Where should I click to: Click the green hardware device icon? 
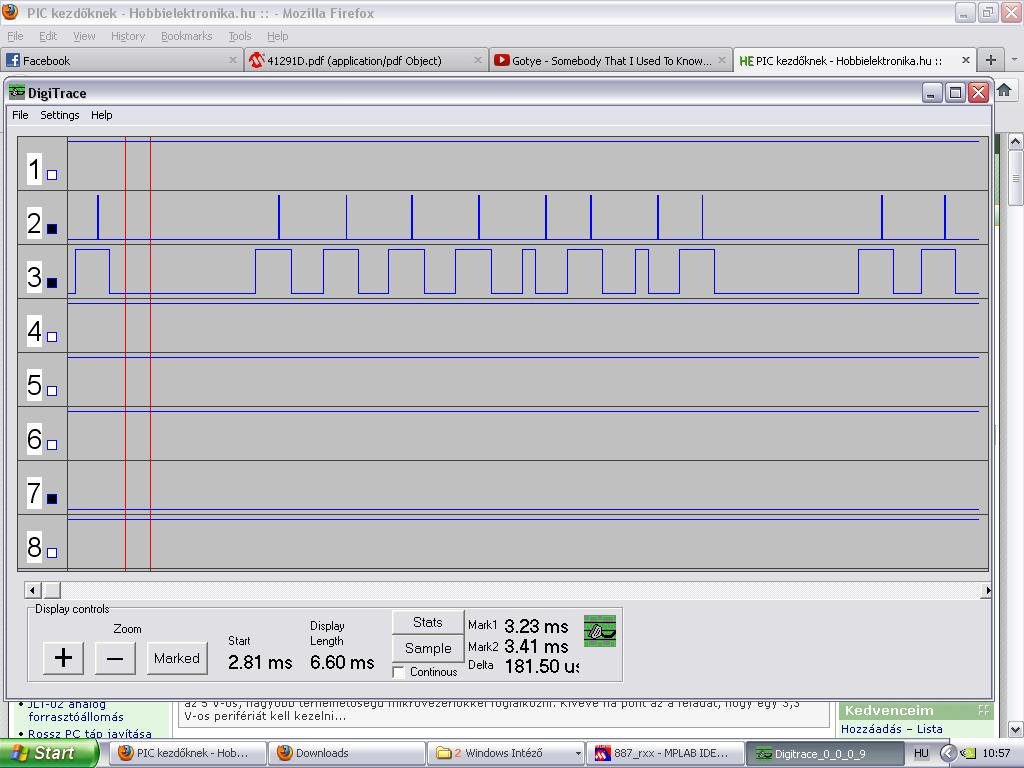point(600,631)
